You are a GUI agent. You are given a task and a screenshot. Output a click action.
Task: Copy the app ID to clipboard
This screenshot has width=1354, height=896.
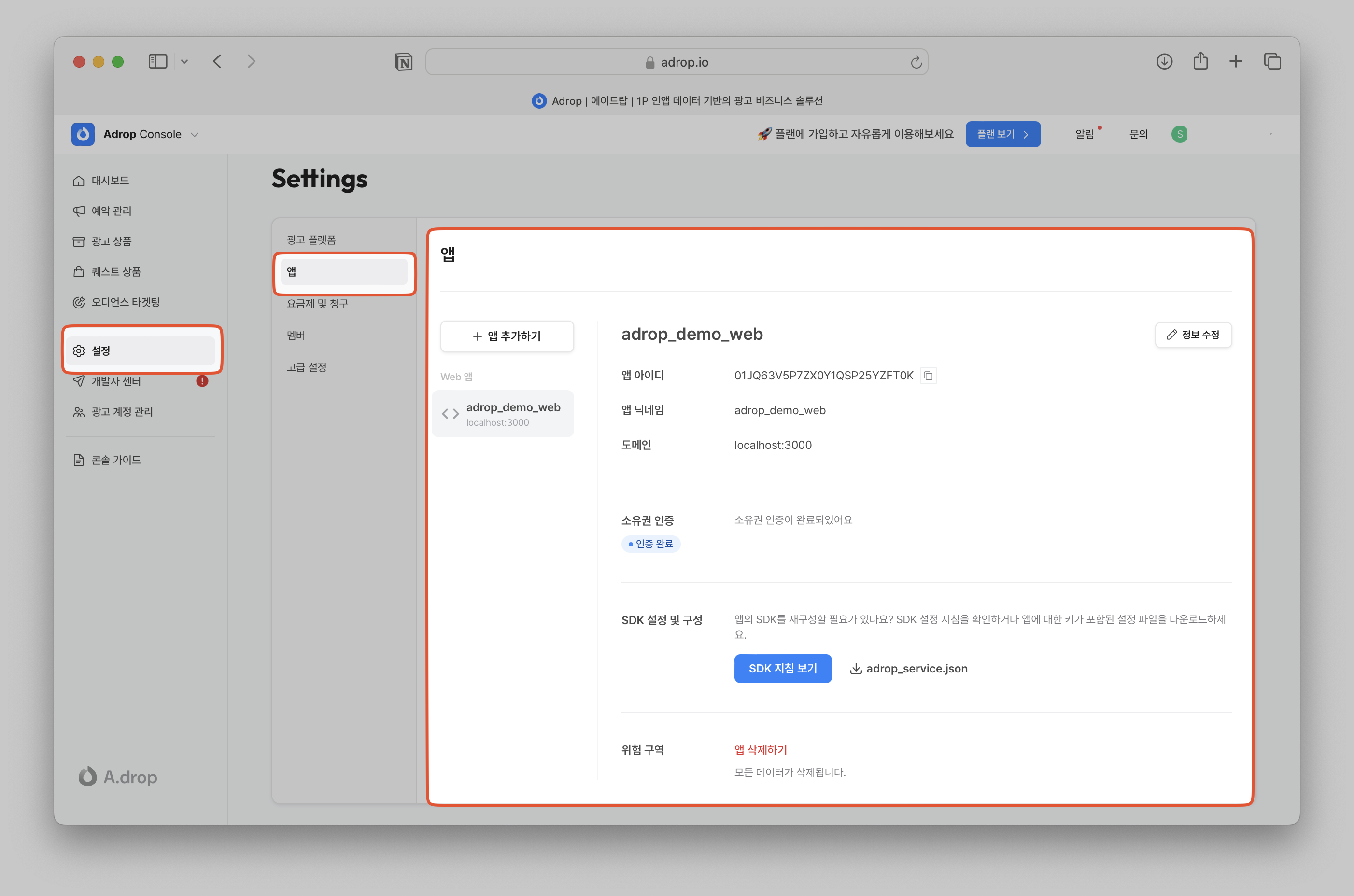928,376
